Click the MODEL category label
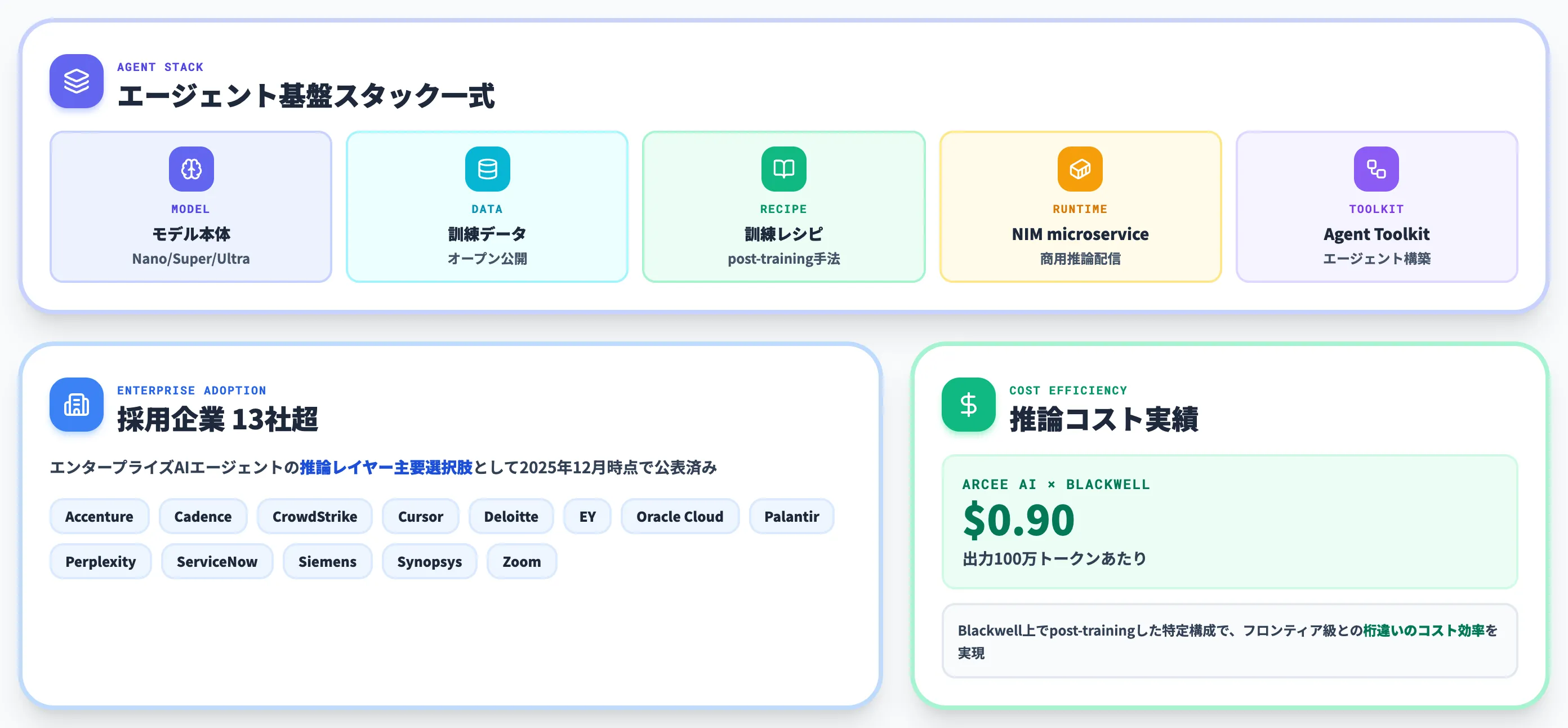 pyautogui.click(x=191, y=209)
